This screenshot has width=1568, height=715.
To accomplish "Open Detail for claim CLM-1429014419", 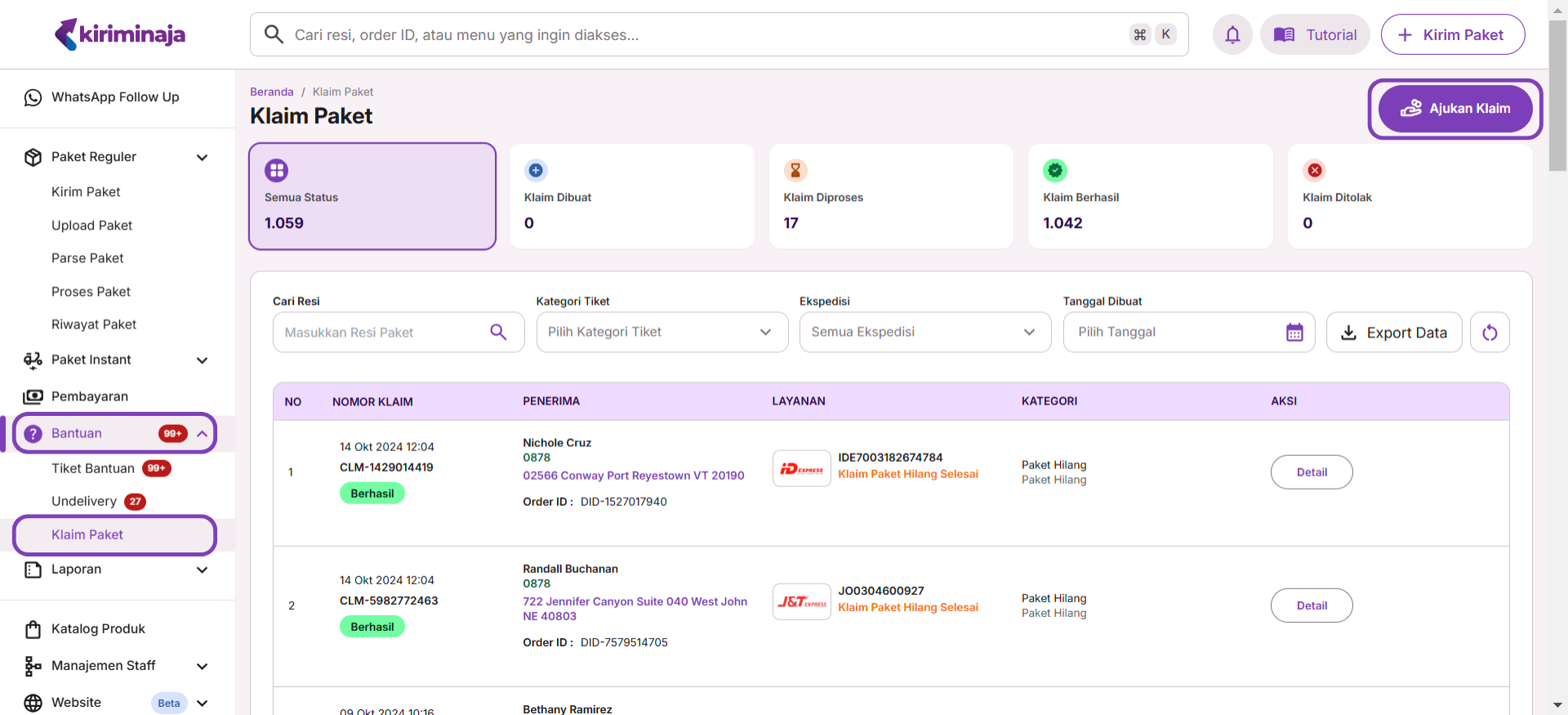I will coord(1311,472).
